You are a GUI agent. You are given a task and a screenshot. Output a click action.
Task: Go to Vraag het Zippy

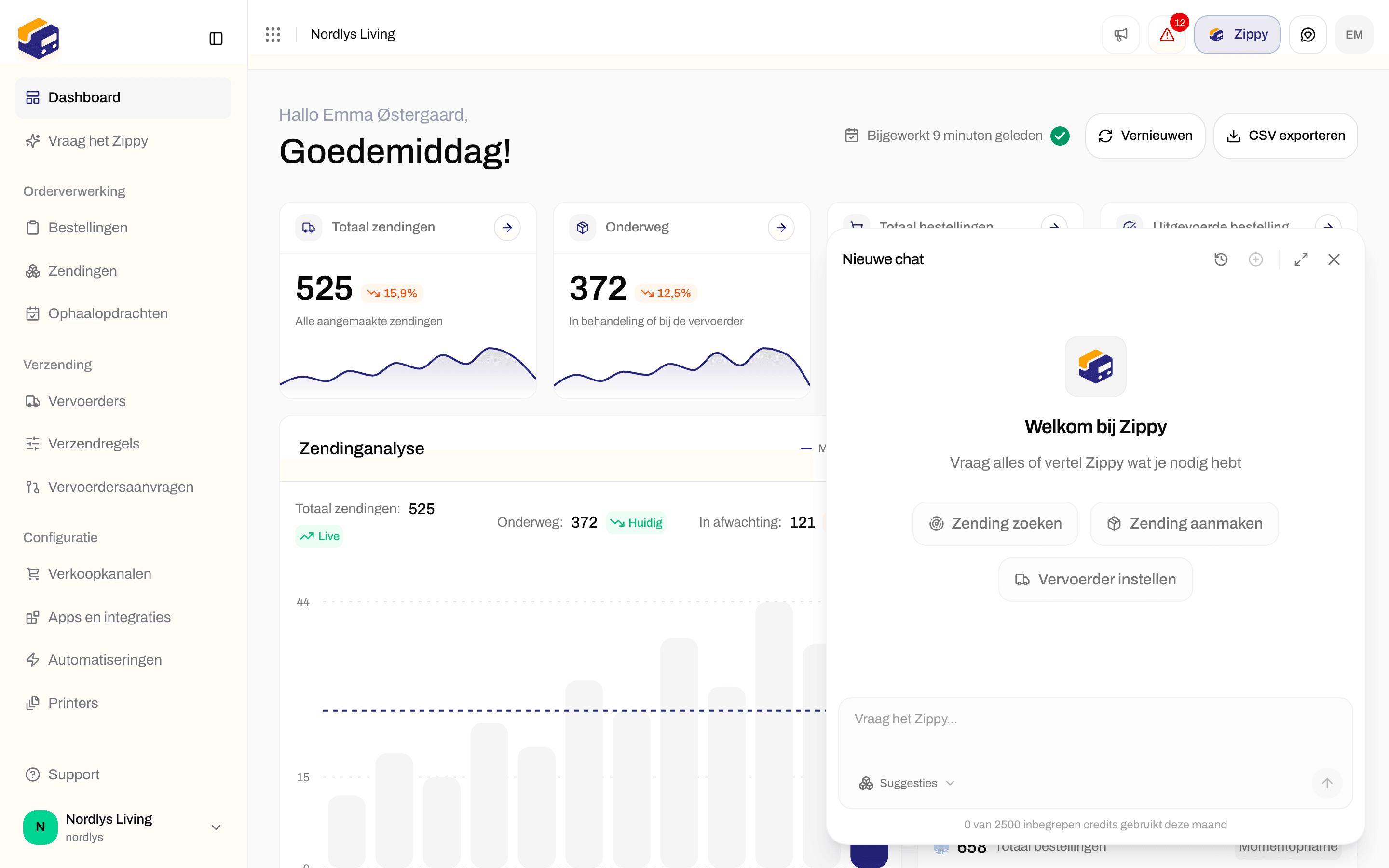coord(123,141)
